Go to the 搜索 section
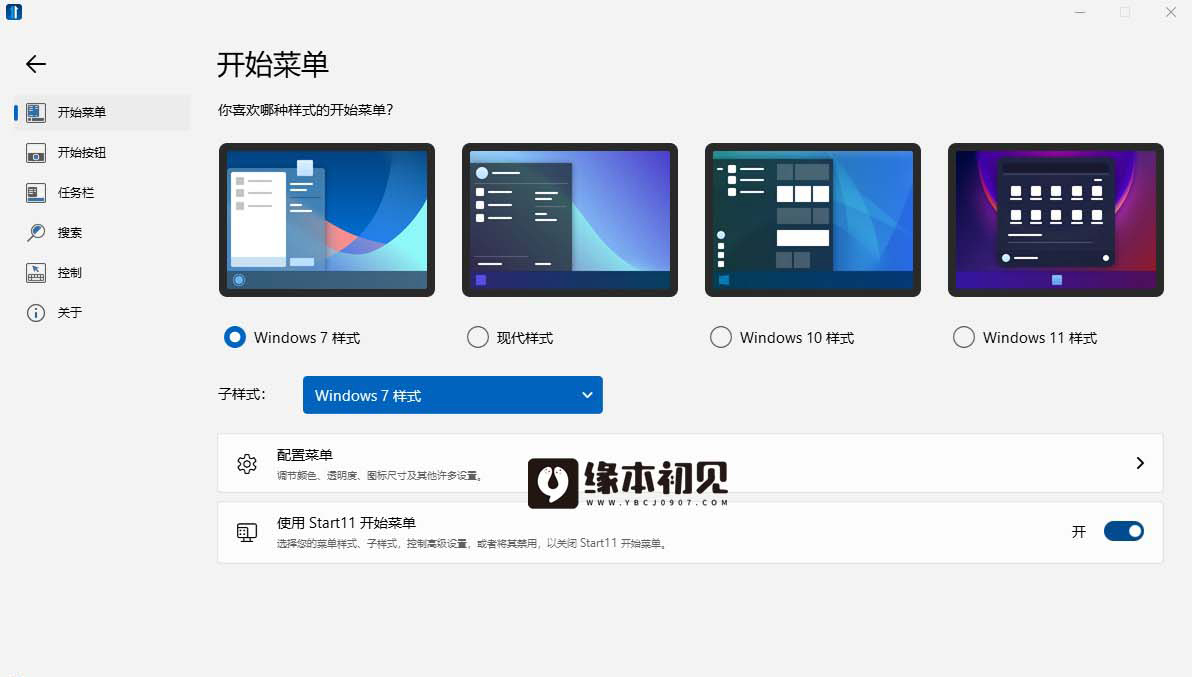Screen dimensions: 1192x677 (x=102, y=233)
